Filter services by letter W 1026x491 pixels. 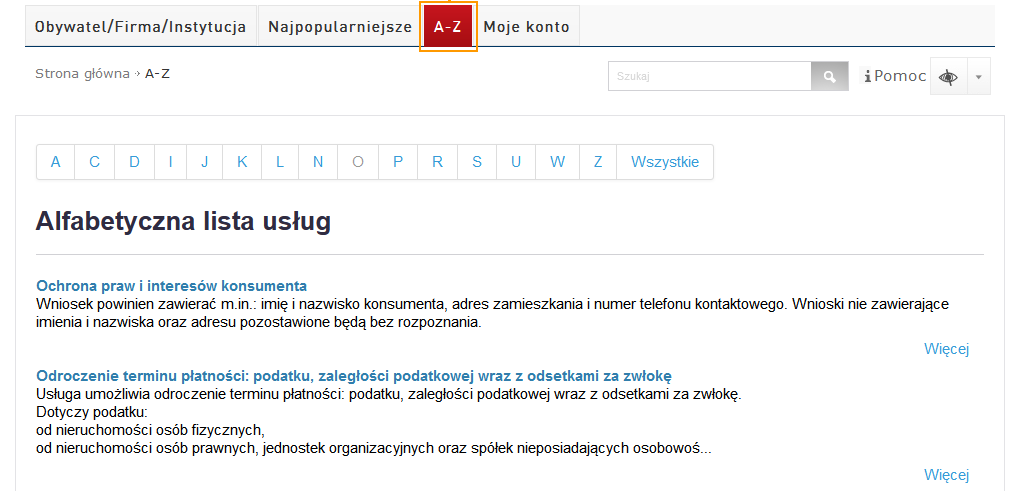pyautogui.click(x=557, y=162)
